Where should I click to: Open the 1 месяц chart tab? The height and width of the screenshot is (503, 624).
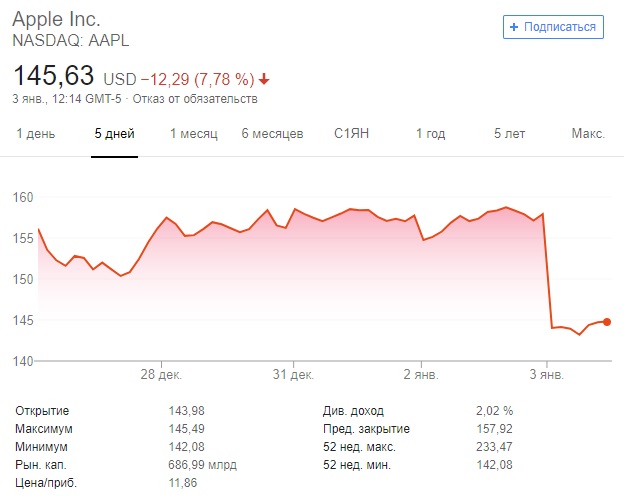coord(193,134)
